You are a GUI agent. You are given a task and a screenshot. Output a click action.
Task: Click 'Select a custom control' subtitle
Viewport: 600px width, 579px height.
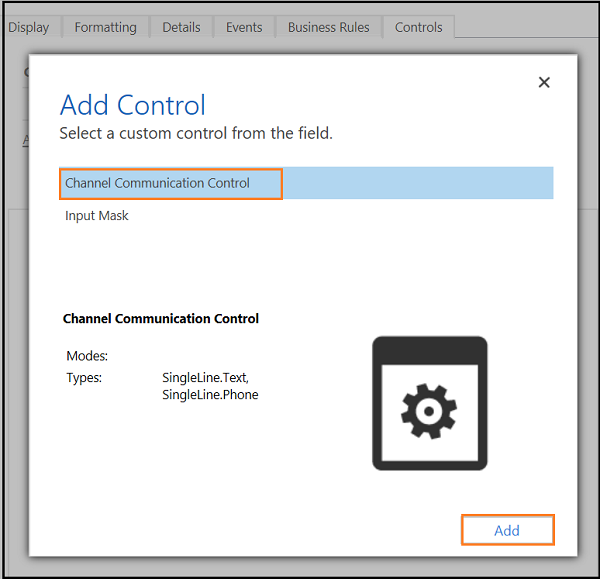click(x=196, y=133)
